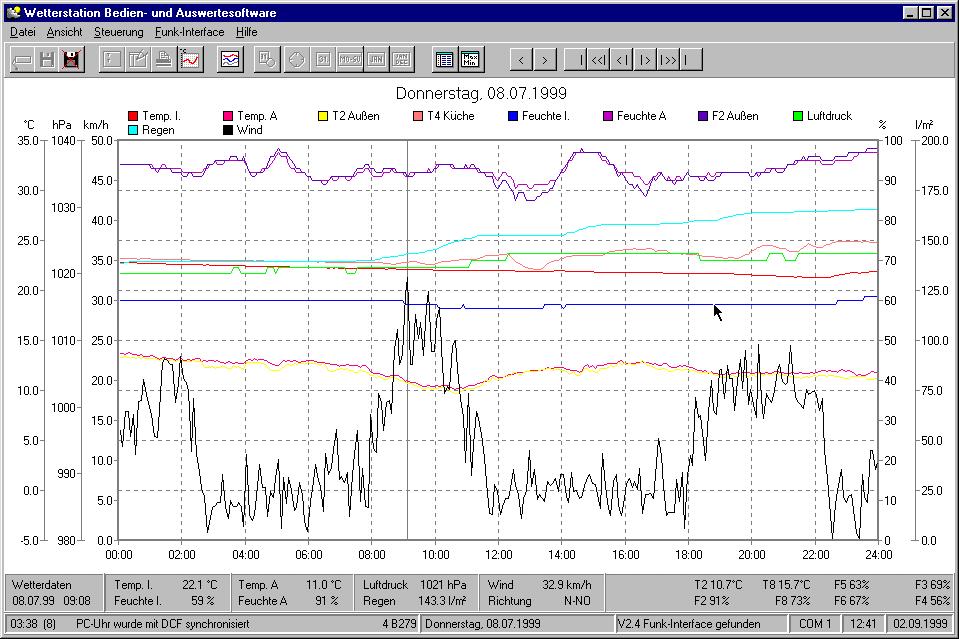Open the temperature curve chart icon
The width and height of the screenshot is (959, 639).
(x=190, y=60)
